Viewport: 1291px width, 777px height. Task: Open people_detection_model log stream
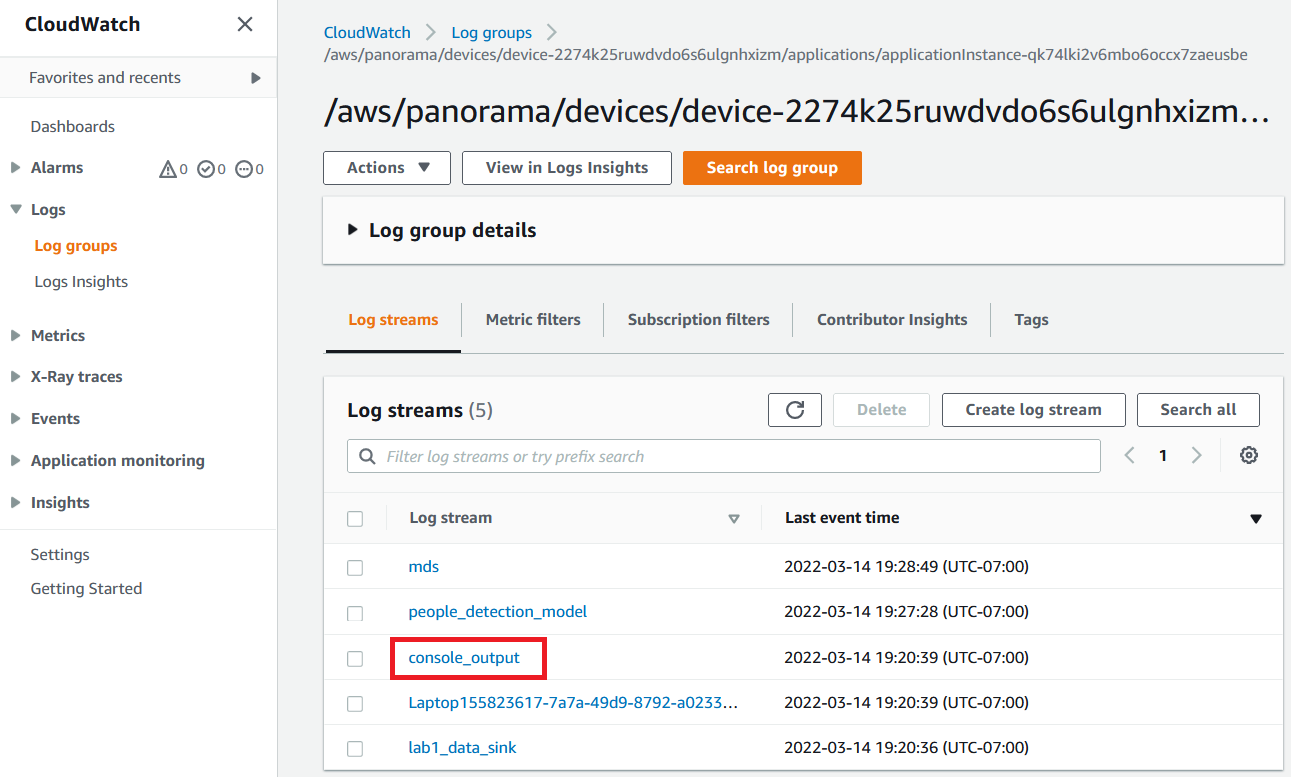(x=498, y=612)
